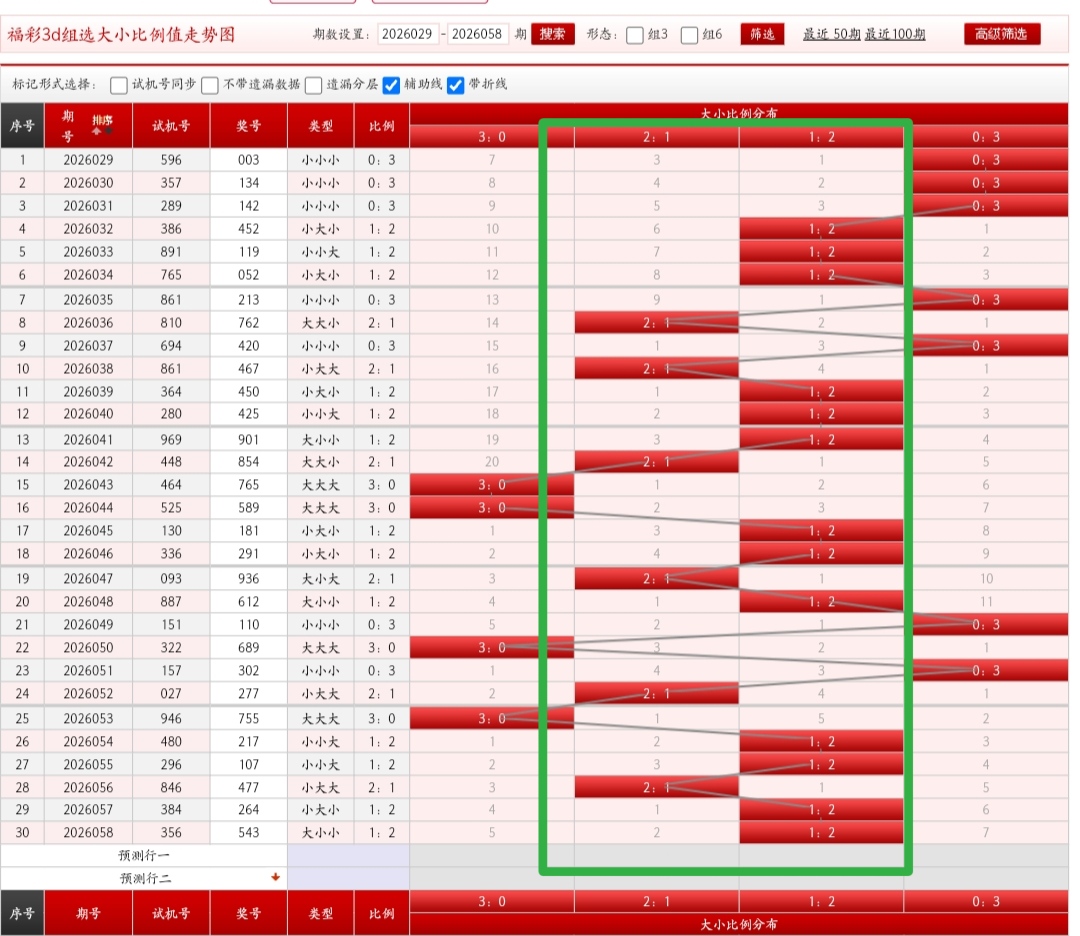Enable the 不带遗漏数据 checkbox
The height and width of the screenshot is (936, 1080).
(210, 85)
